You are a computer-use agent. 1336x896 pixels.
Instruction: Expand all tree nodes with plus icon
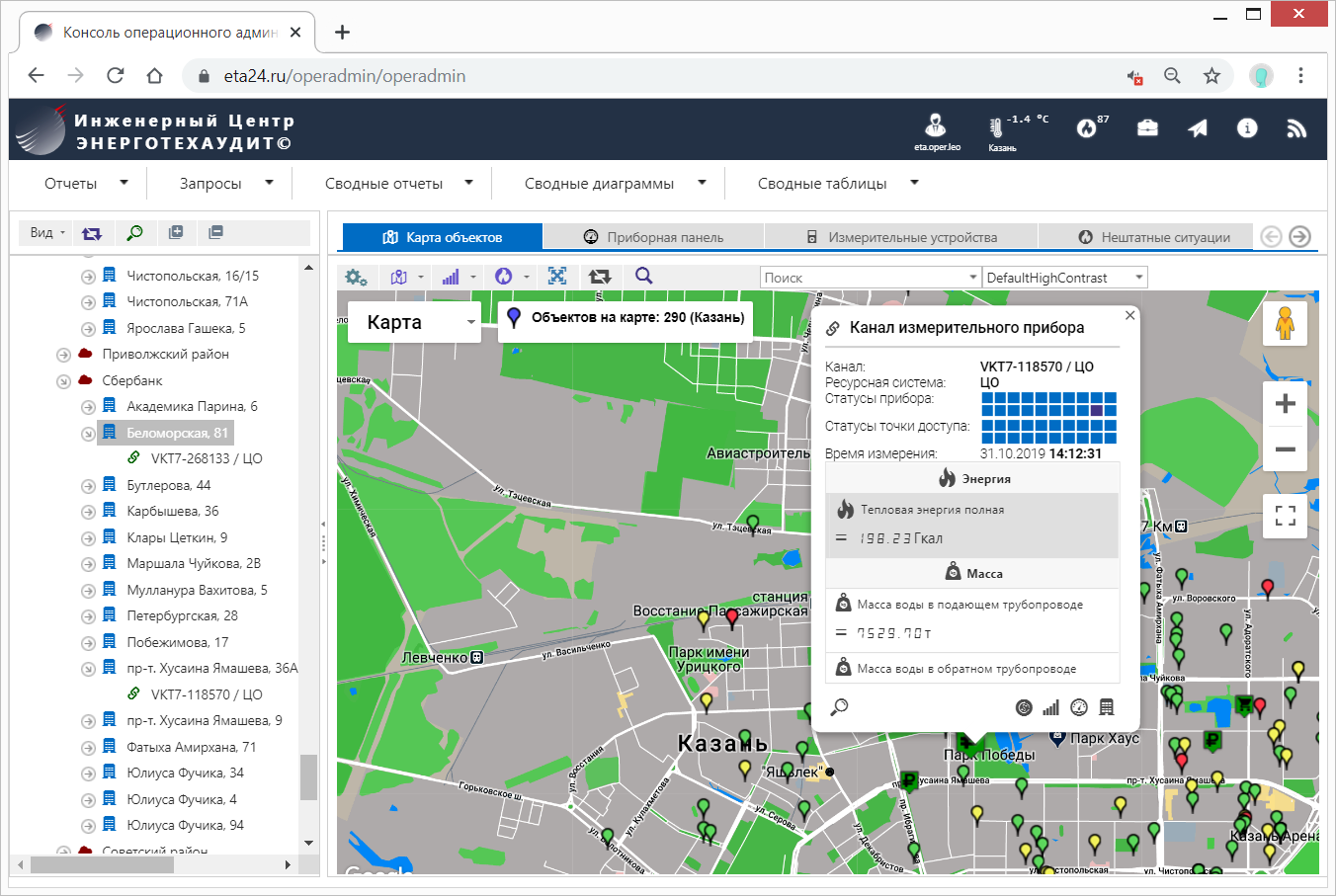pos(176,232)
